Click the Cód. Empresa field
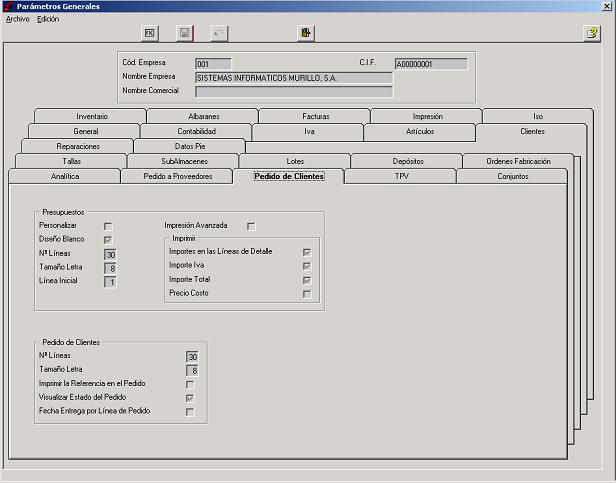 pyautogui.click(x=213, y=64)
